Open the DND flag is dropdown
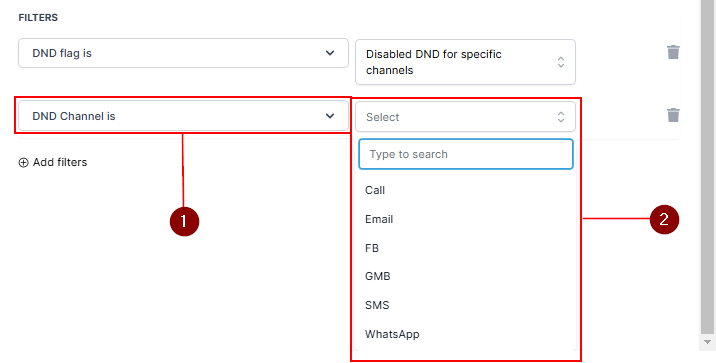This screenshot has width=716, height=363. click(x=183, y=53)
